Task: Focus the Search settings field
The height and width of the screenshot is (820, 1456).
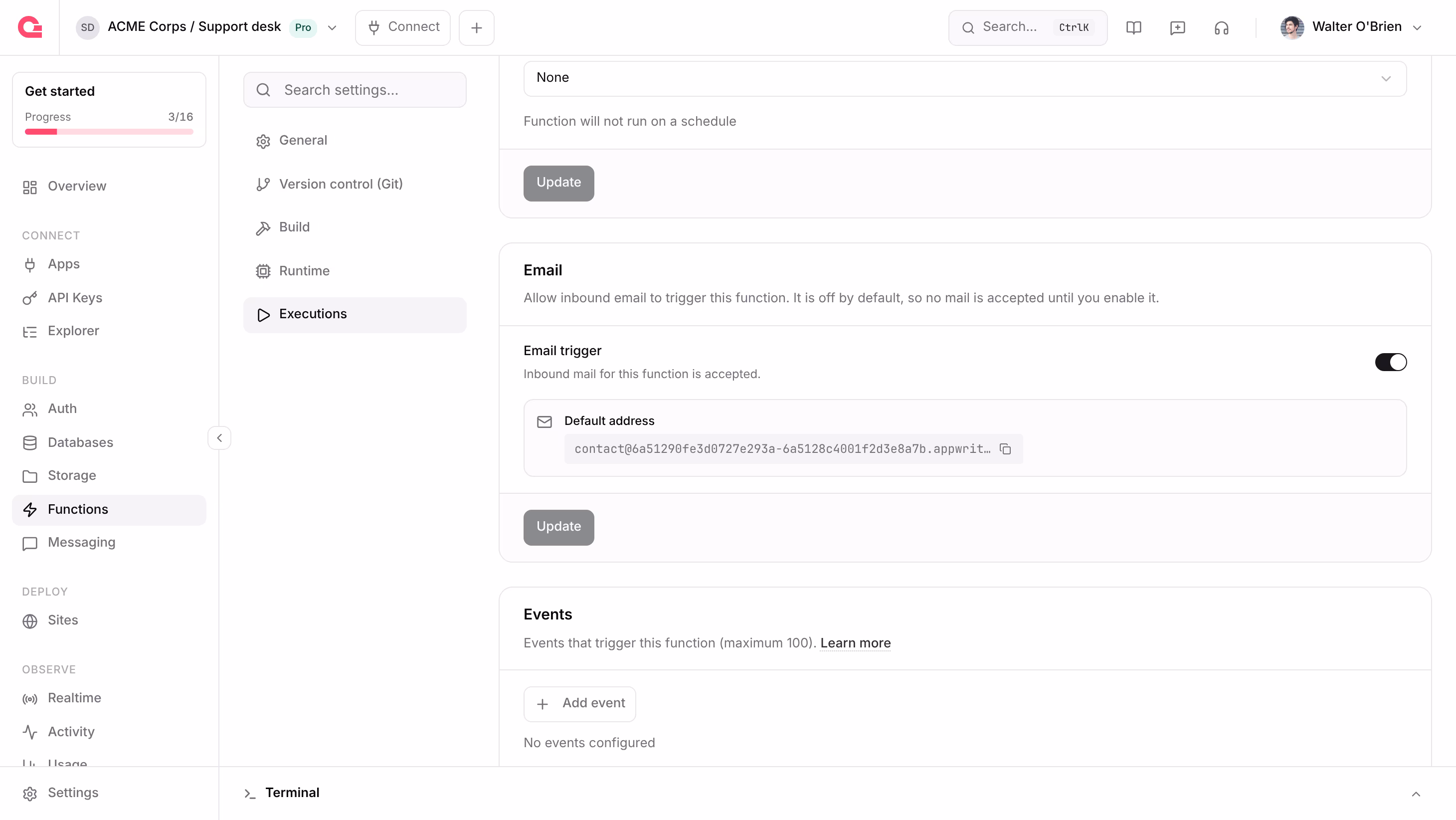Action: coord(355,90)
